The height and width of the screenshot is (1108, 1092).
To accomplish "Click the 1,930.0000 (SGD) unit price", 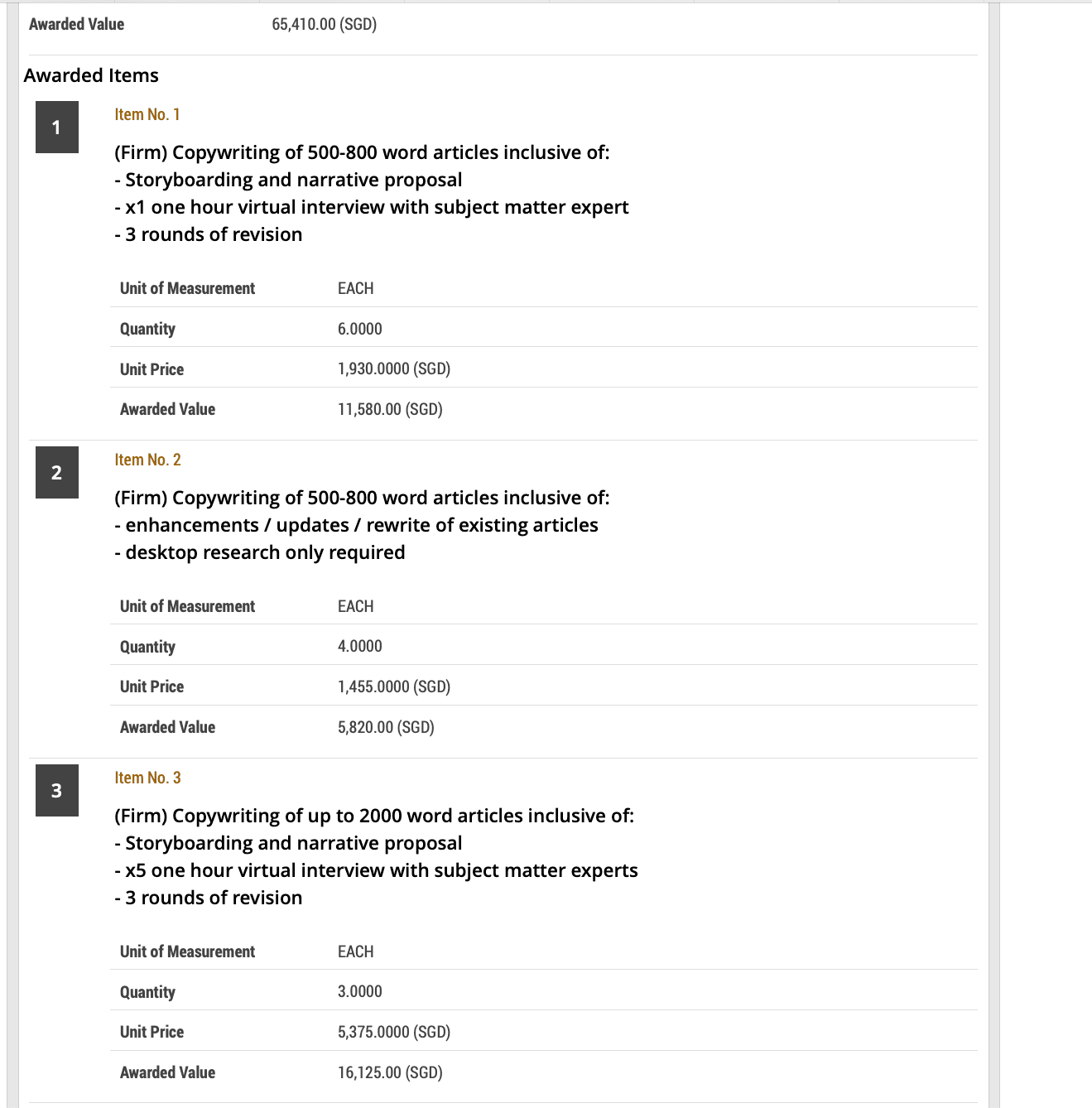I will tap(393, 369).
